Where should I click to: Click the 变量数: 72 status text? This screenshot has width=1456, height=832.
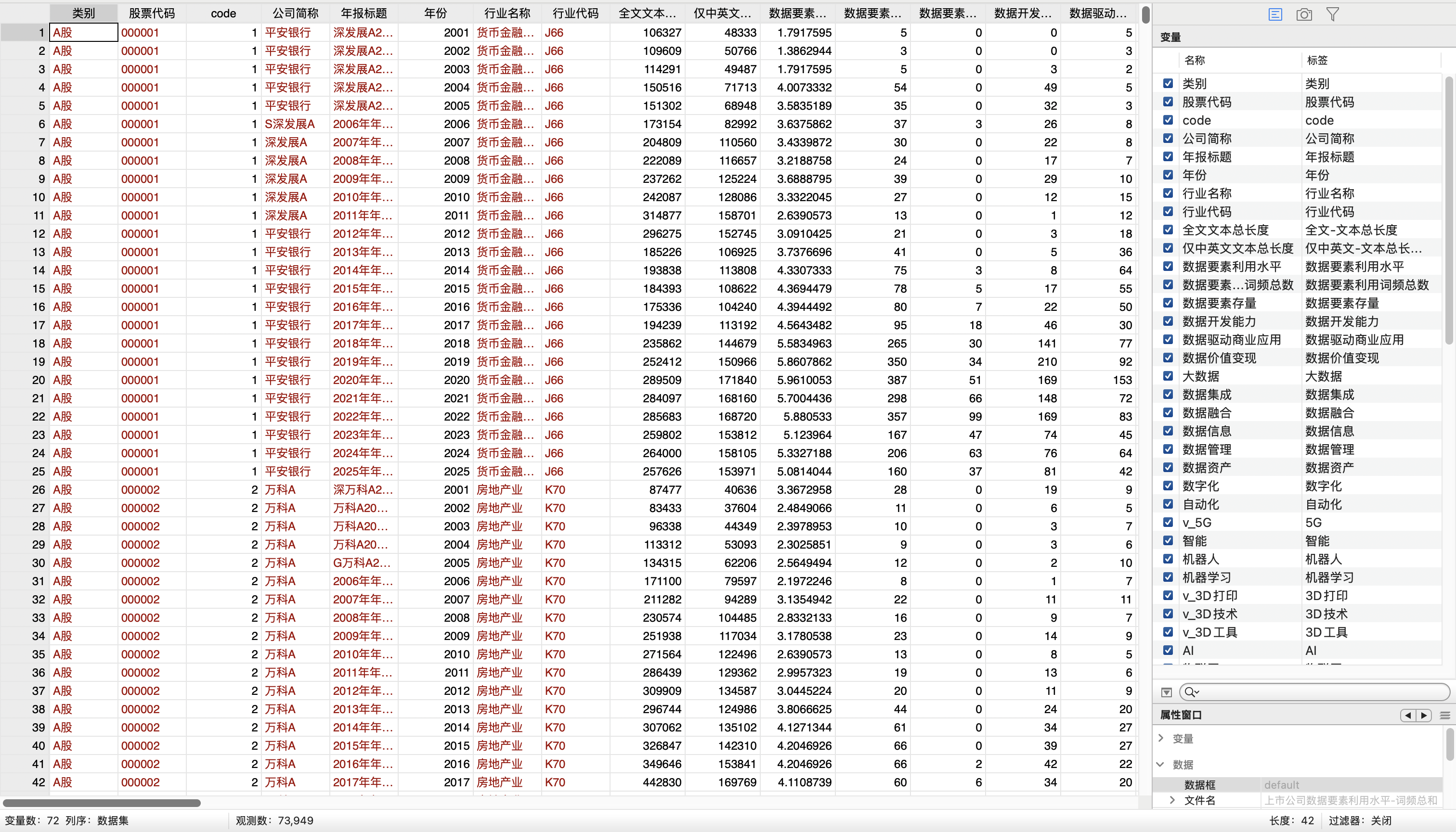point(32,820)
